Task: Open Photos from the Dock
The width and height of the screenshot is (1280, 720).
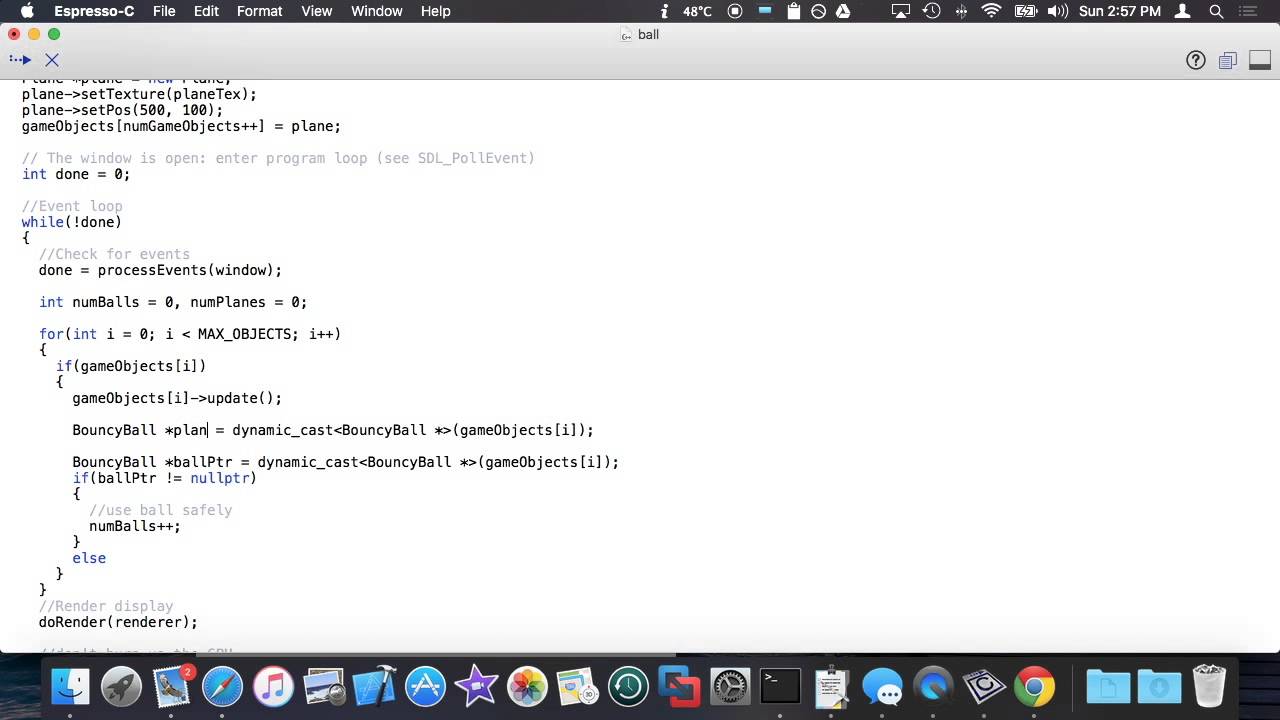Action: coord(527,687)
